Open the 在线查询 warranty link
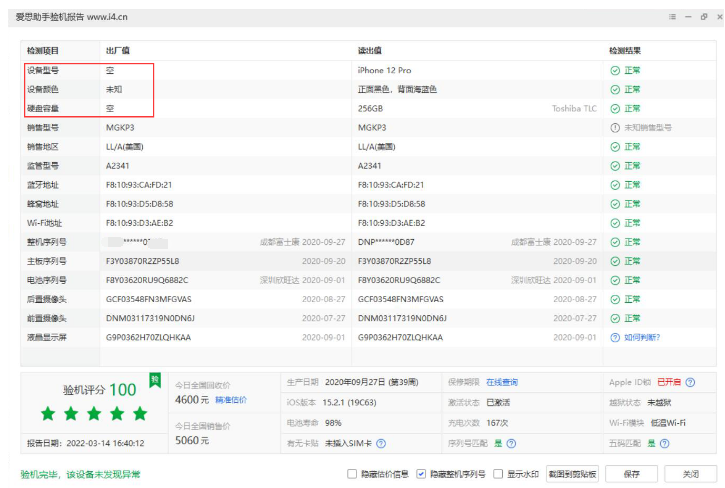This screenshot has width=725, height=488. 502,383
